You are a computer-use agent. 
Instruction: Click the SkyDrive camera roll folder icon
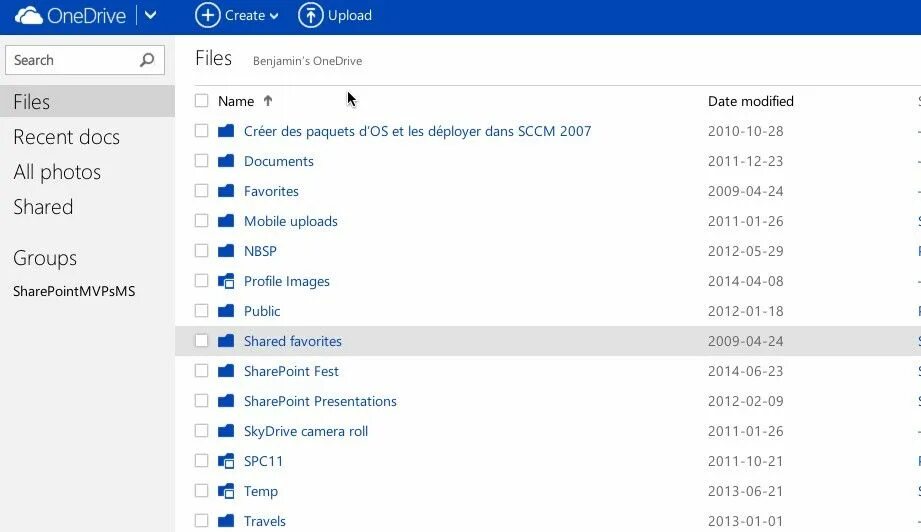pyautogui.click(x=226, y=430)
